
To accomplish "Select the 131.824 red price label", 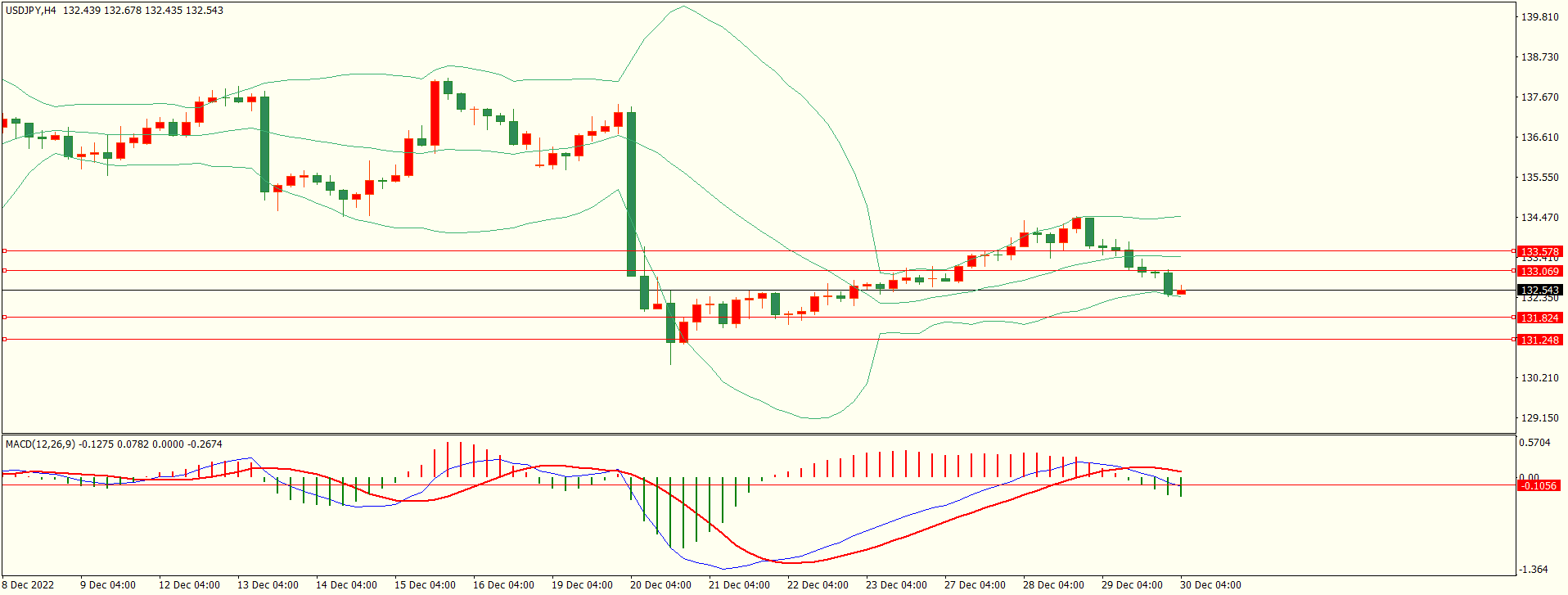I will point(1539,318).
